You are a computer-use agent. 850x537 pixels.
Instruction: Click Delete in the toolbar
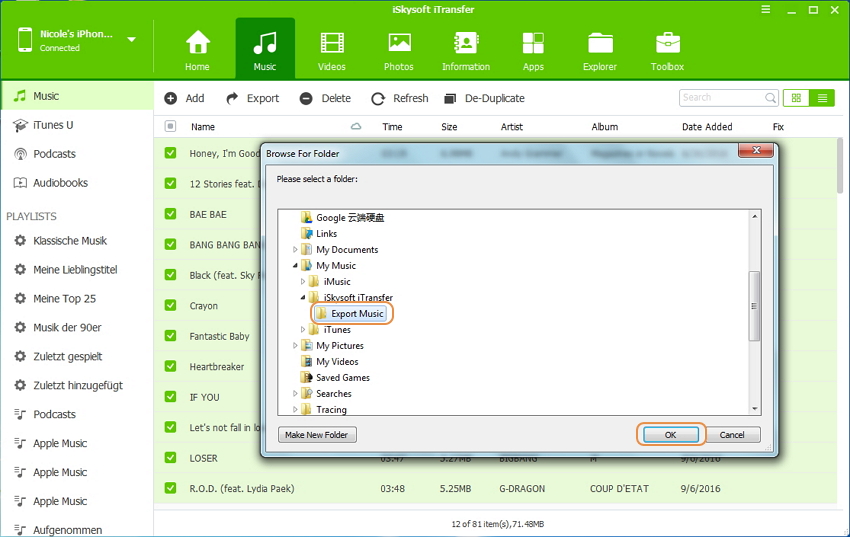[x=325, y=98]
